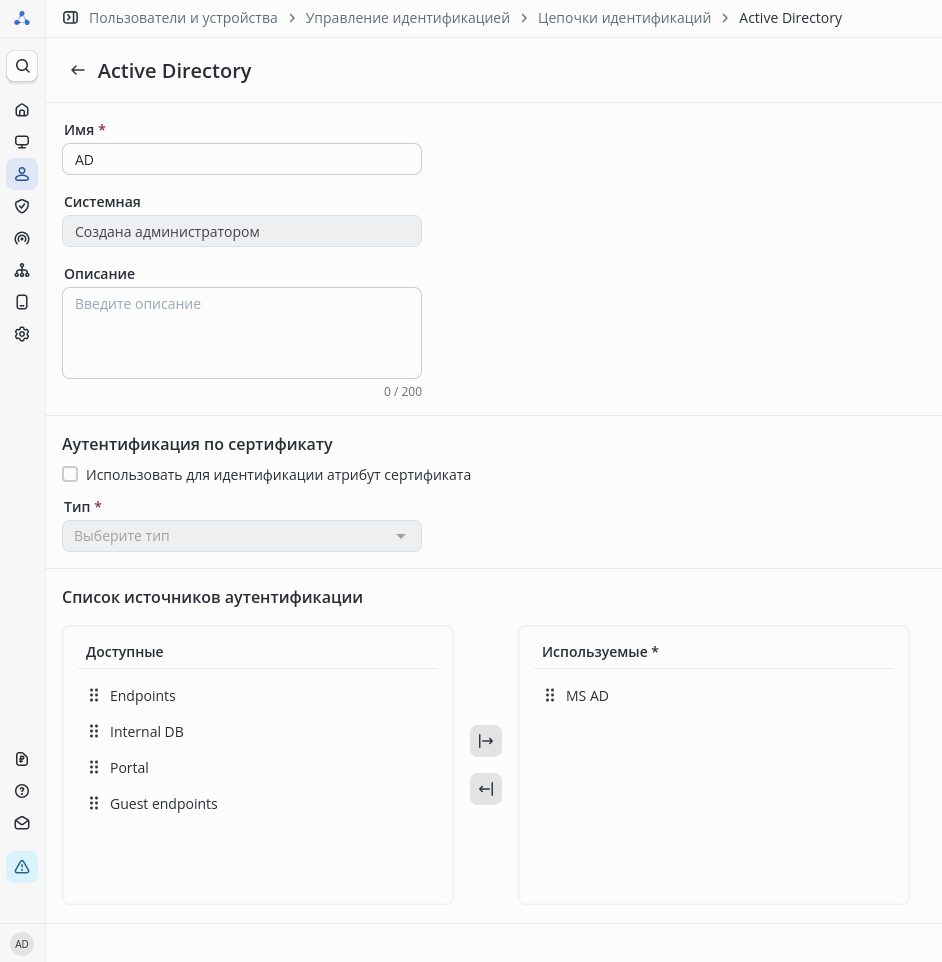Open the help question mark icon
This screenshot has width=942, height=962.
(22, 791)
